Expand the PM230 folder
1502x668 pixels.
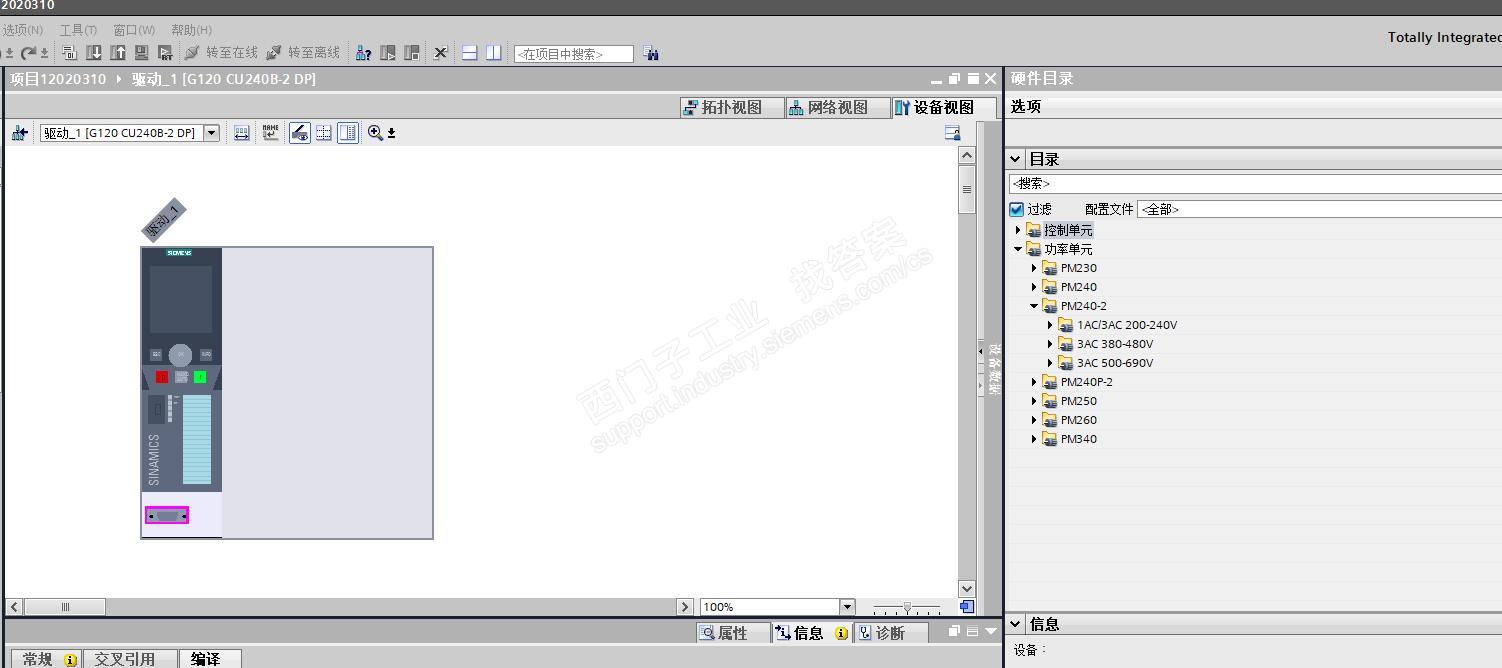click(1035, 268)
